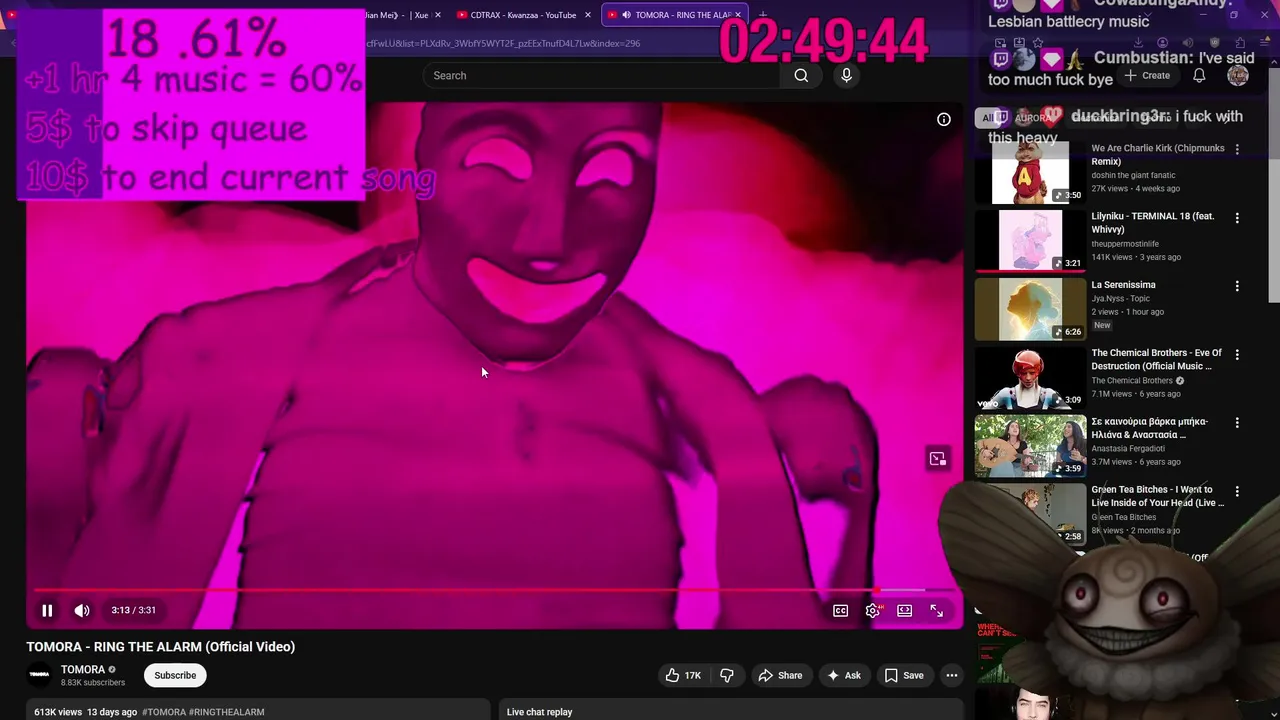Open the Anastasia Fergadioti Greek video thumbnail
Screen dimensions: 1280x720
(1030, 447)
